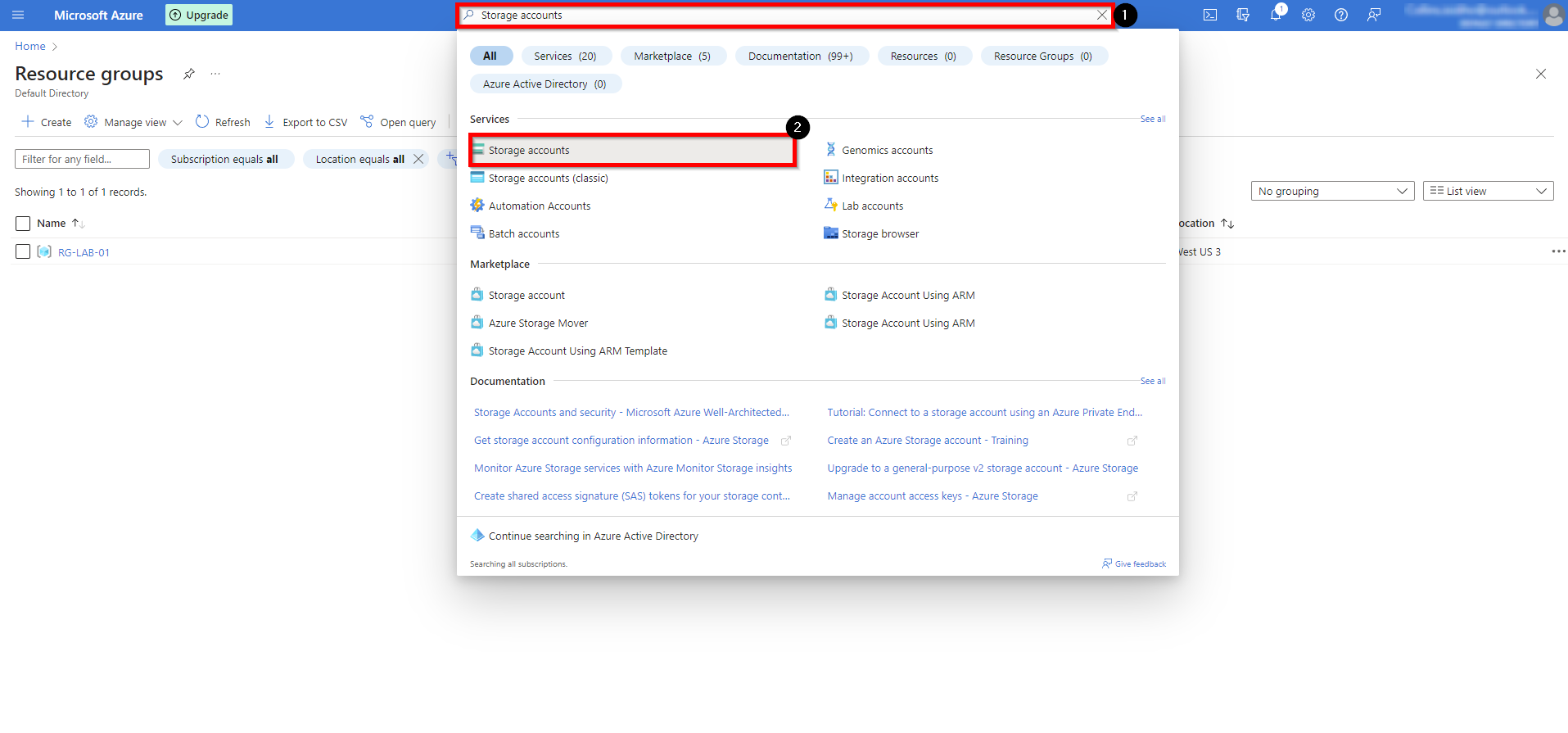Open Monitor Azure Storage services doc
1568x733 pixels.
coord(633,468)
